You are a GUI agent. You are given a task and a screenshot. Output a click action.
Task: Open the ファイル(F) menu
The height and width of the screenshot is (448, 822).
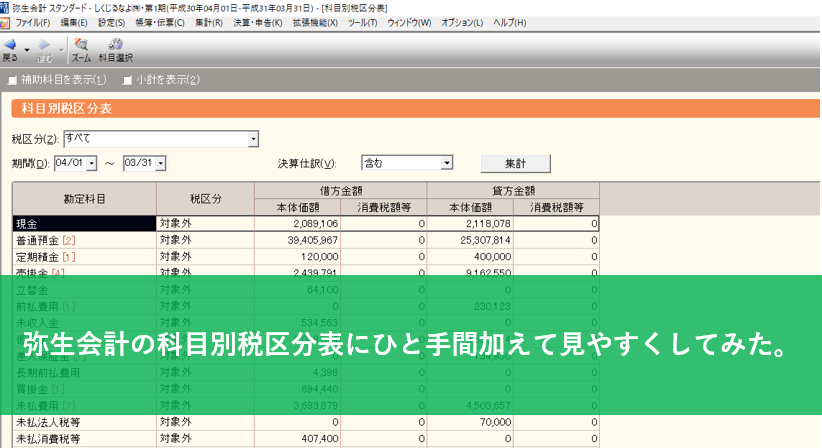[x=33, y=22]
